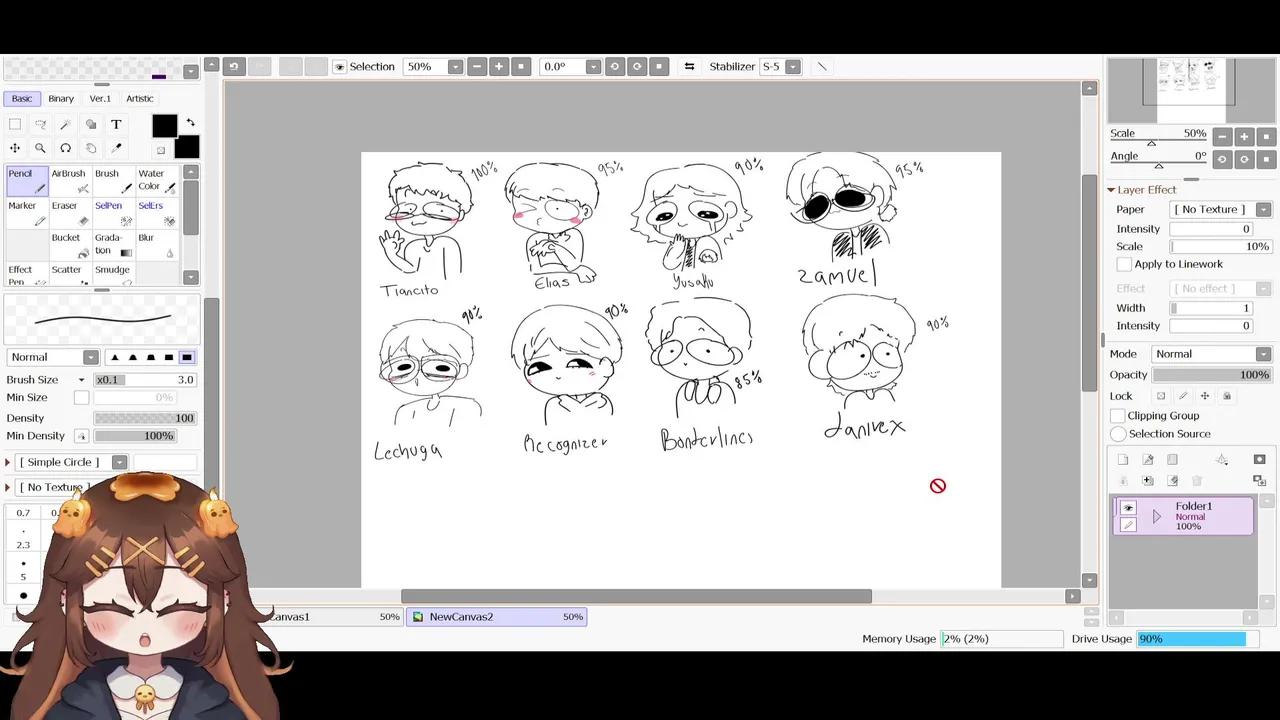The image size is (1280, 720).
Task: Open the canvas zoom 50% dropdown
Action: click(x=455, y=67)
